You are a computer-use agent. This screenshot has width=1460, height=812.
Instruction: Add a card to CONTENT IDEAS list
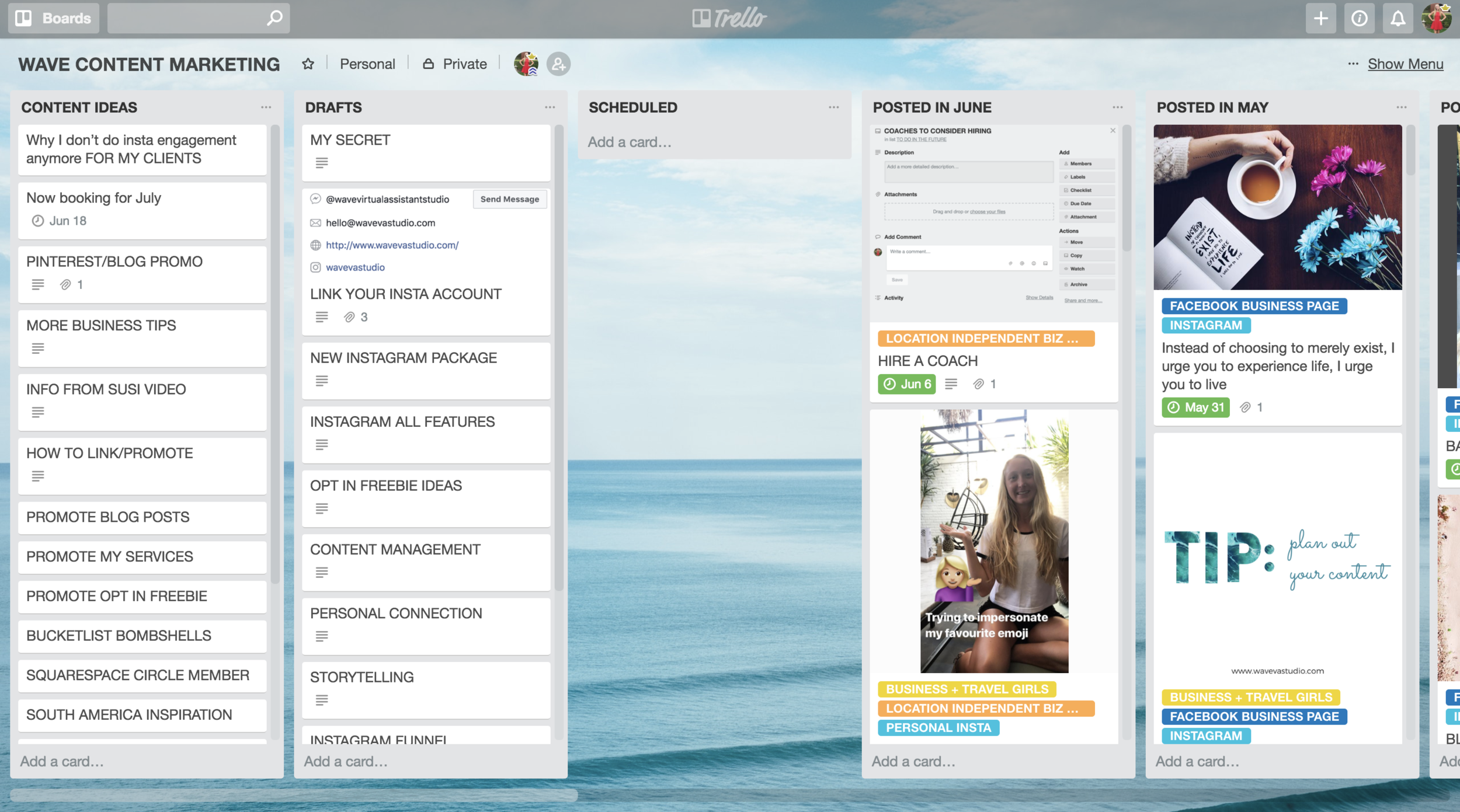tap(62, 761)
